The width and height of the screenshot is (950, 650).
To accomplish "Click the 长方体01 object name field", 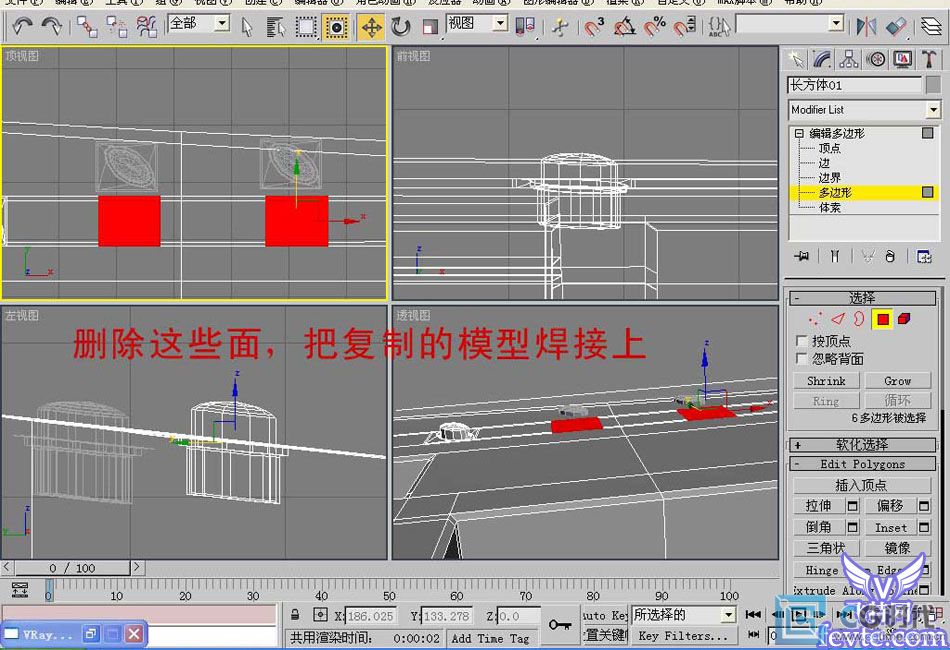I will (855, 85).
